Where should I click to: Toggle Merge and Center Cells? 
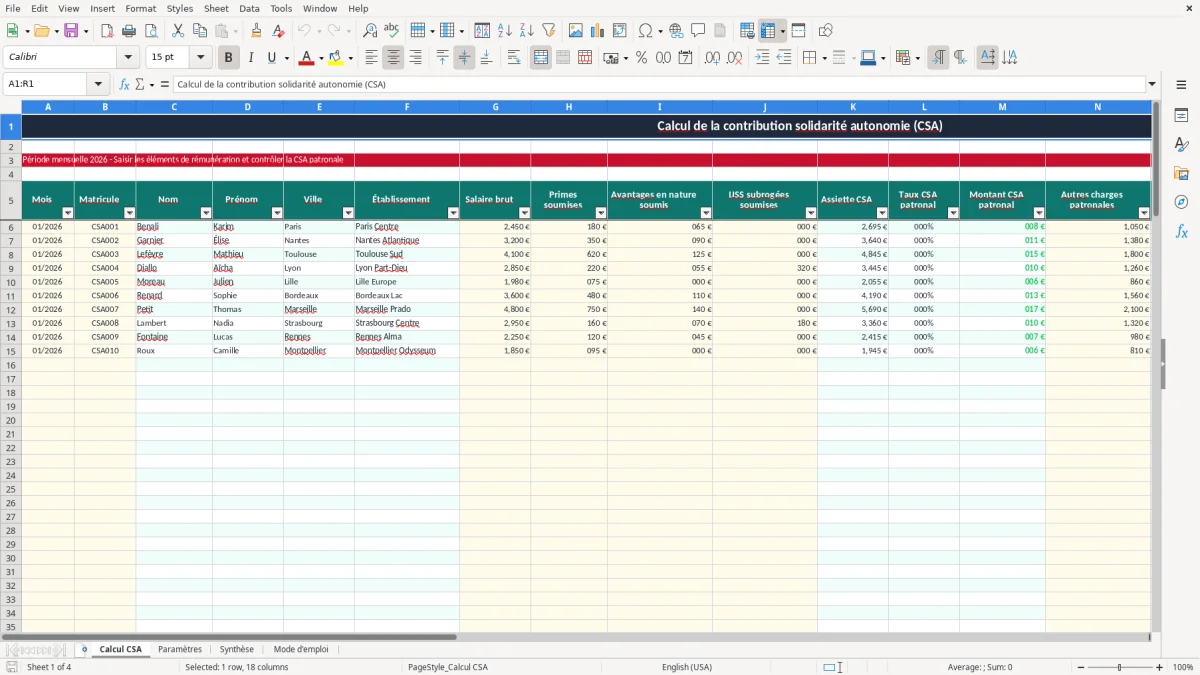pos(541,58)
